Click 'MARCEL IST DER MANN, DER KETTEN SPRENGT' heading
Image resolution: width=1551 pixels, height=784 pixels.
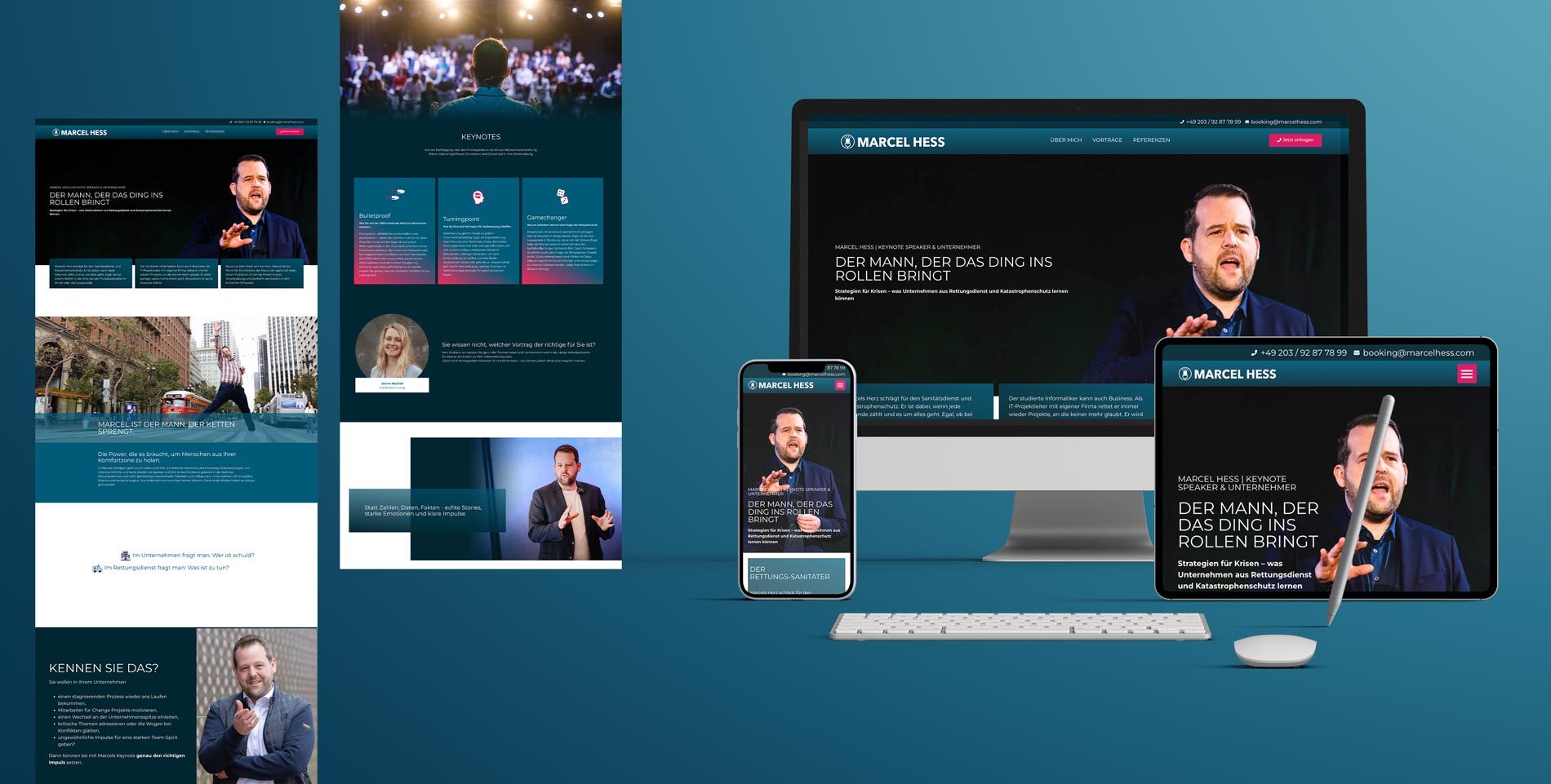[x=167, y=427]
